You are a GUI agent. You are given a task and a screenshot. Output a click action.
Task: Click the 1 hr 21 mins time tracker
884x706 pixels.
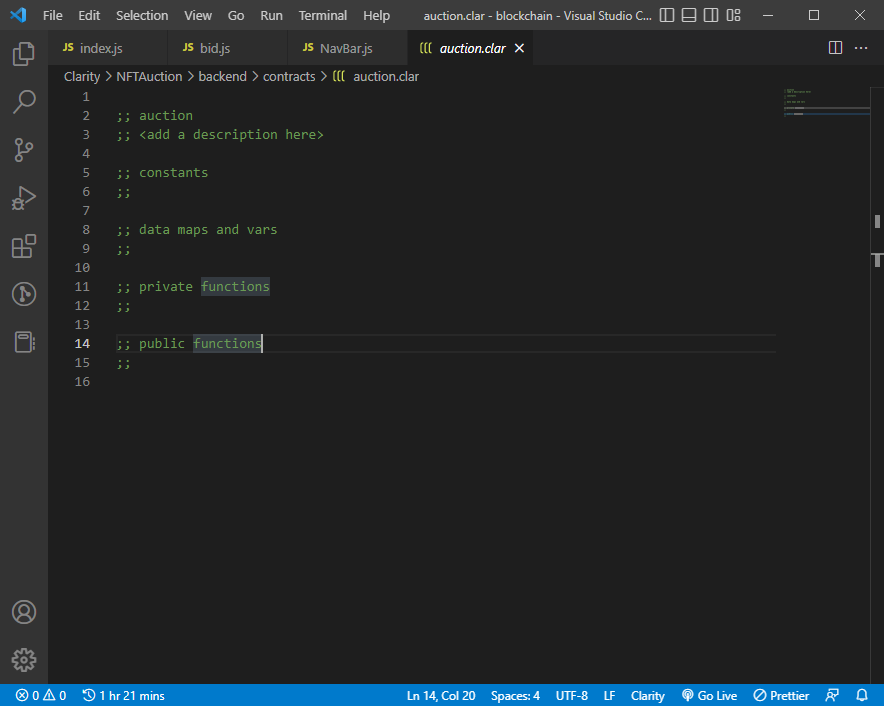coord(123,695)
